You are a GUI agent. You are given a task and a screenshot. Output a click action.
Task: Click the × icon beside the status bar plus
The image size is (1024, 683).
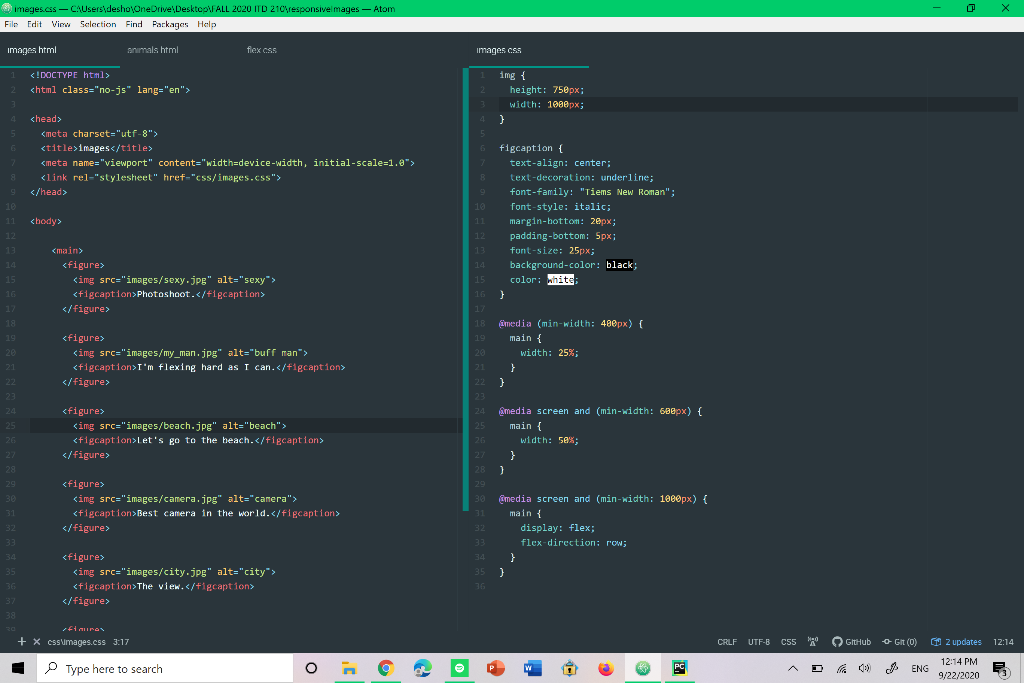[36, 642]
